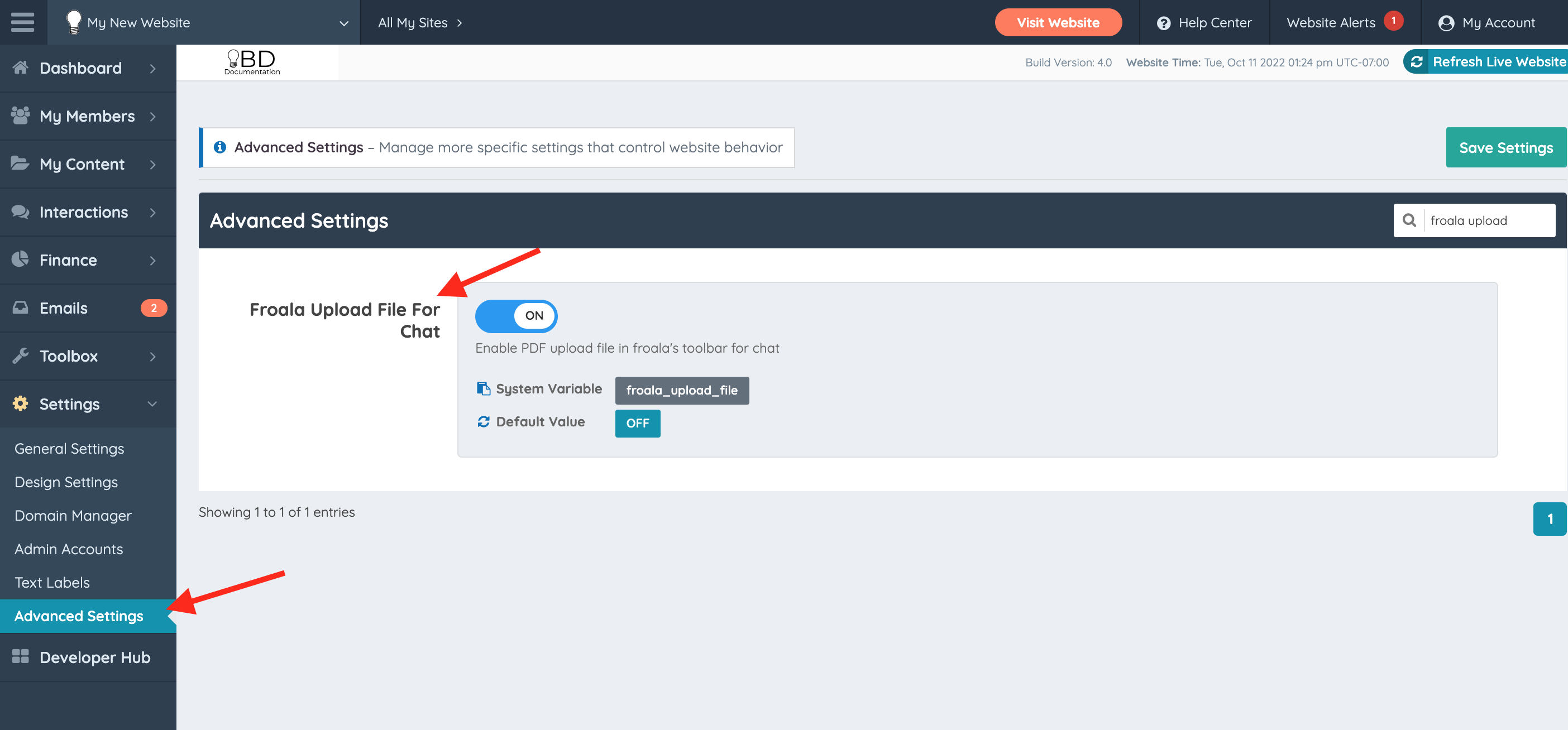Image resolution: width=1568 pixels, height=730 pixels.
Task: Expand the My Members menu
Action: pos(88,116)
